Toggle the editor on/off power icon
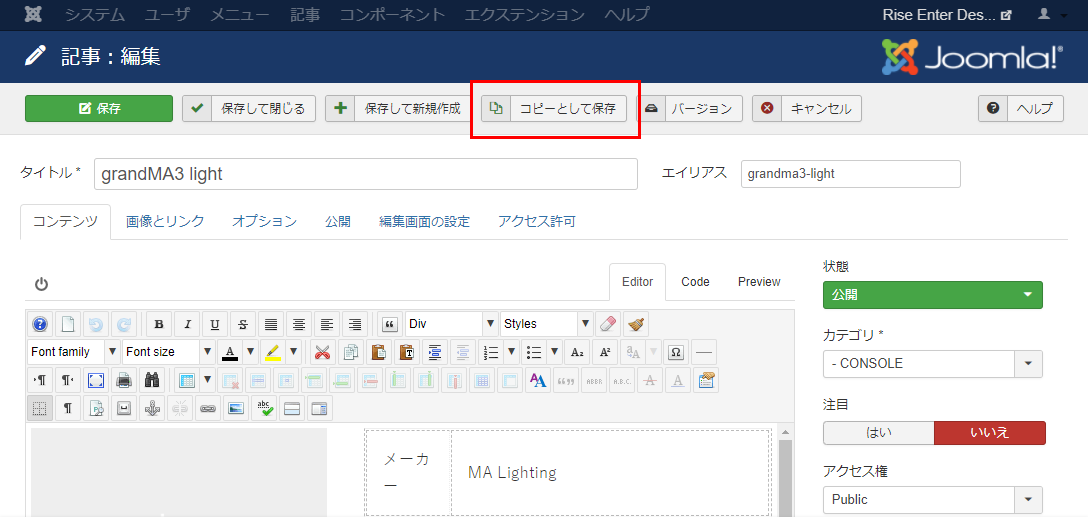1088x517 pixels. 41,283
